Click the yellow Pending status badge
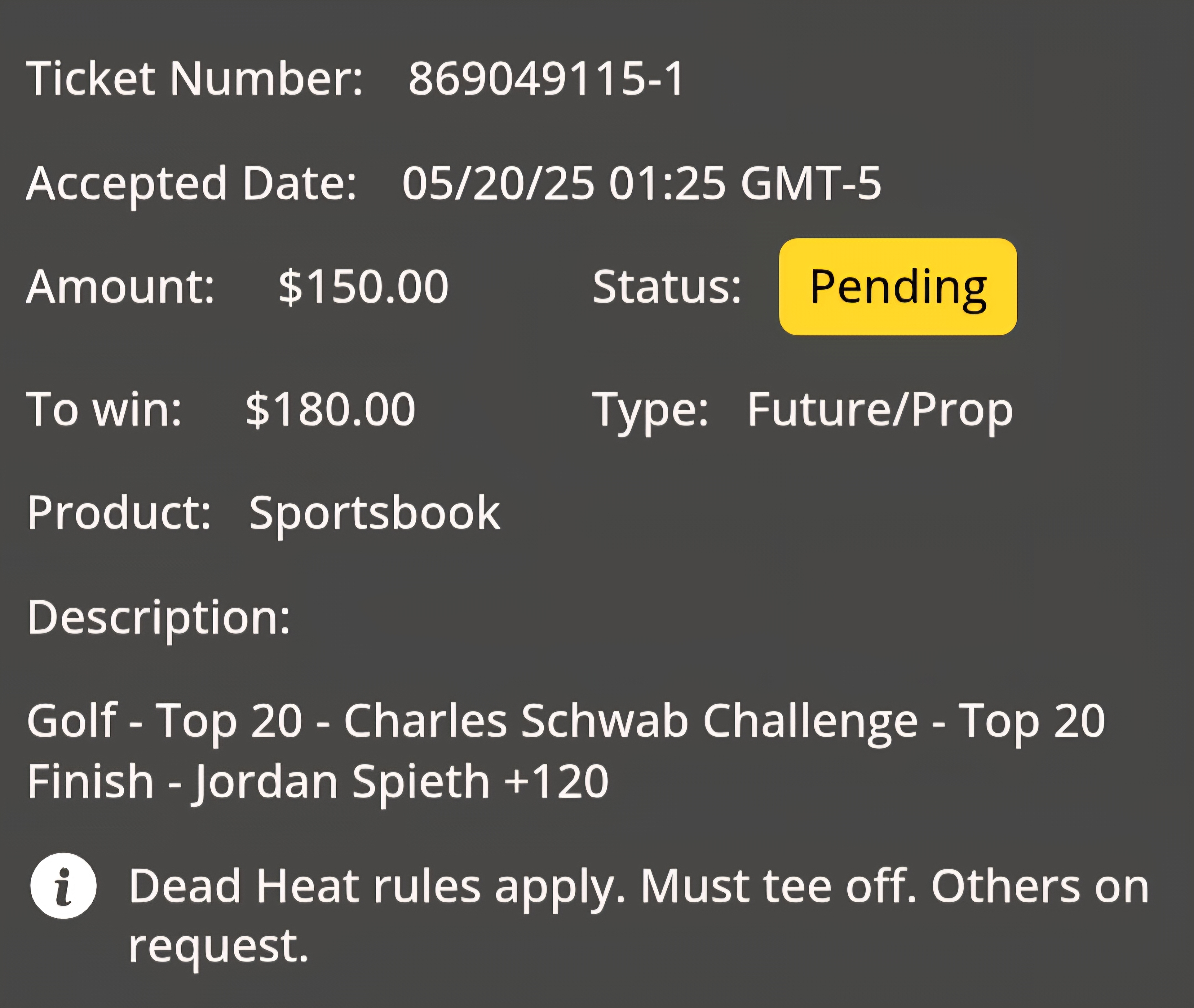Screen dimensions: 1194x1008 click(x=897, y=286)
